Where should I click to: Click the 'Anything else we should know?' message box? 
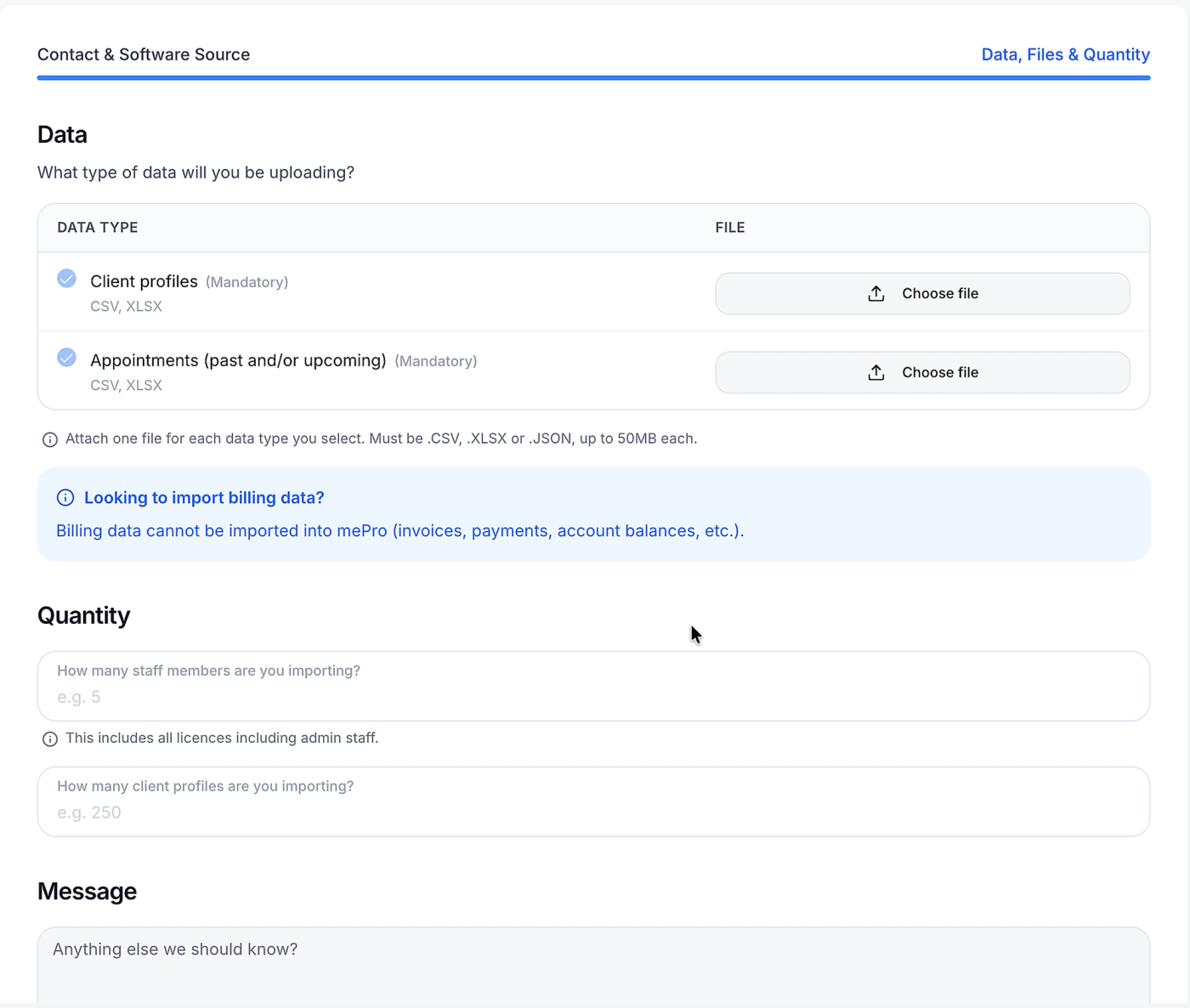593,965
